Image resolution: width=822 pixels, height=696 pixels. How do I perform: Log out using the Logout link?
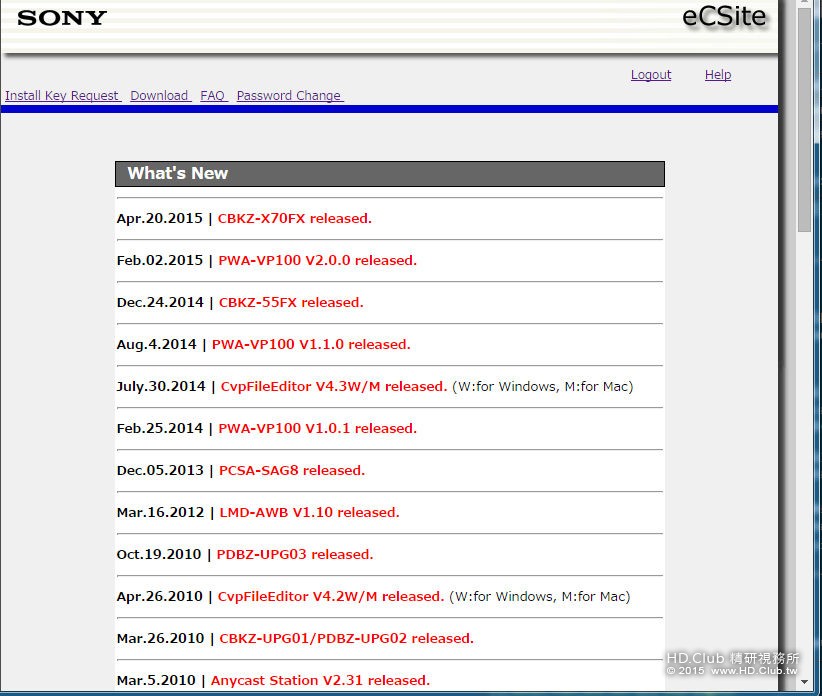(x=651, y=75)
